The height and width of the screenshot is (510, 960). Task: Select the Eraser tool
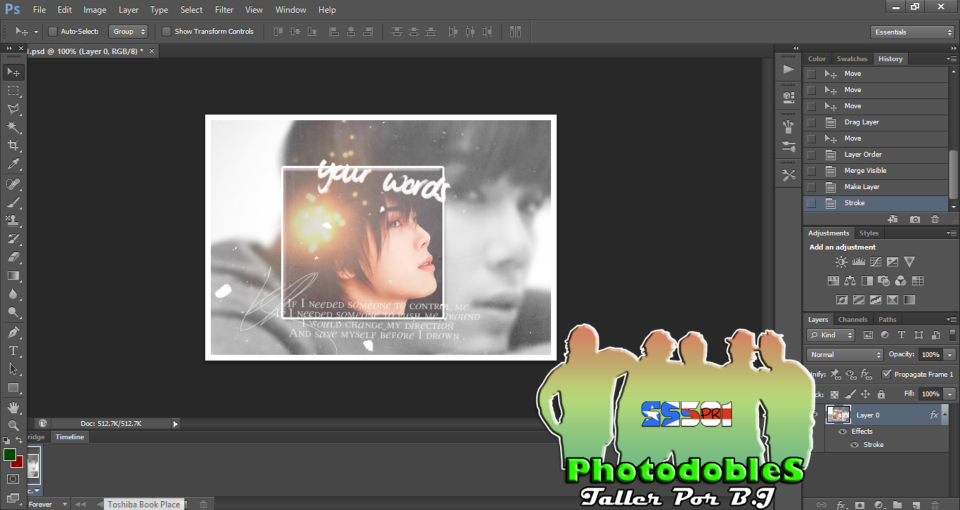click(13, 257)
